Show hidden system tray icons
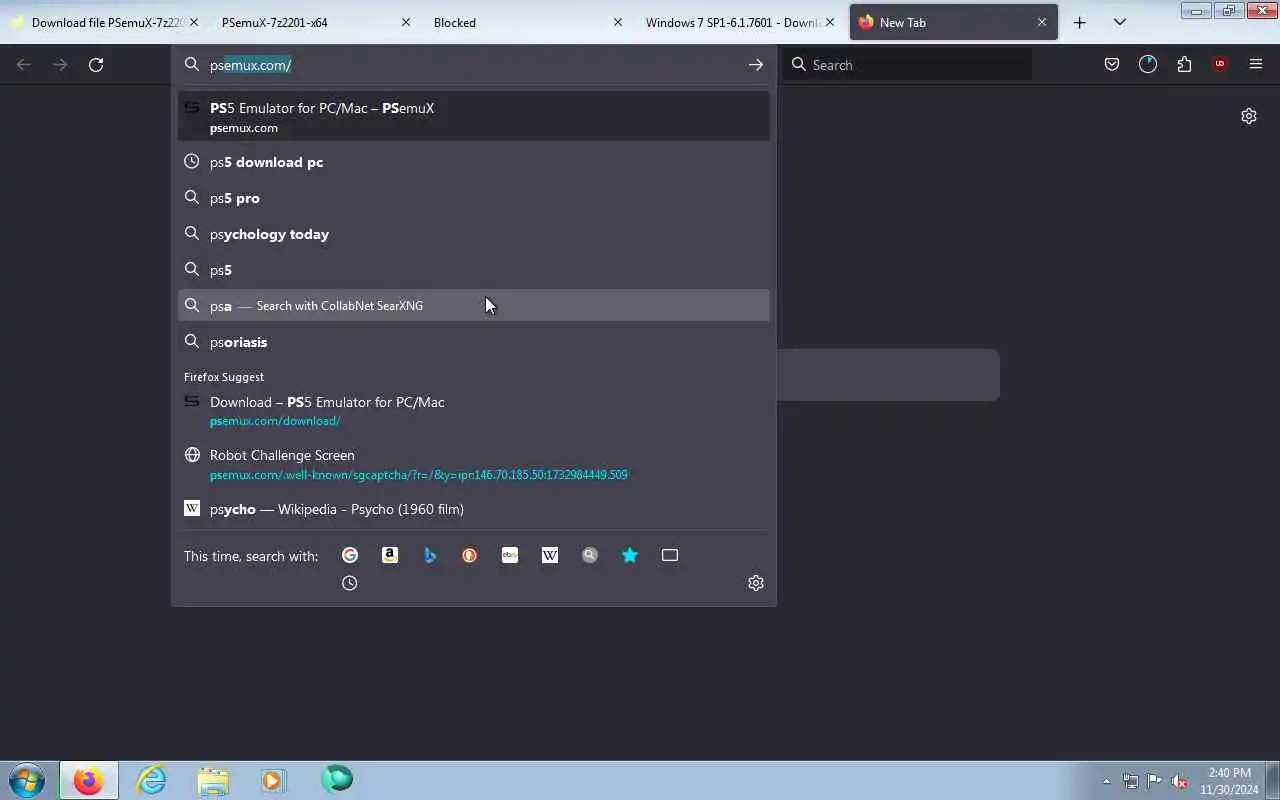The height and width of the screenshot is (800, 1280). click(x=1106, y=782)
